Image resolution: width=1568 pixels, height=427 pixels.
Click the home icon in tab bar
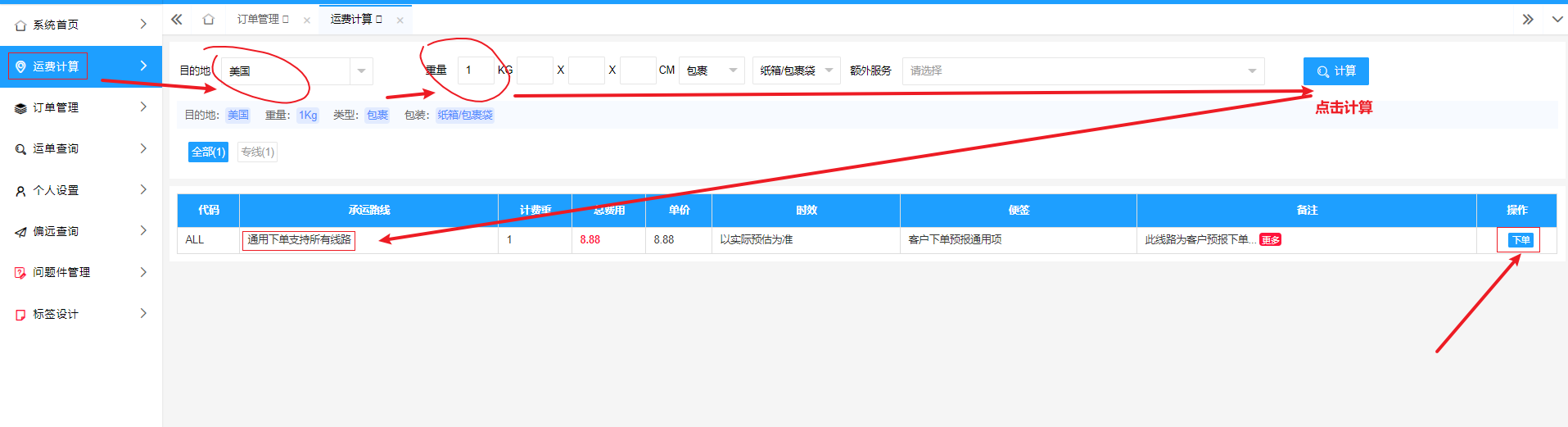209,19
